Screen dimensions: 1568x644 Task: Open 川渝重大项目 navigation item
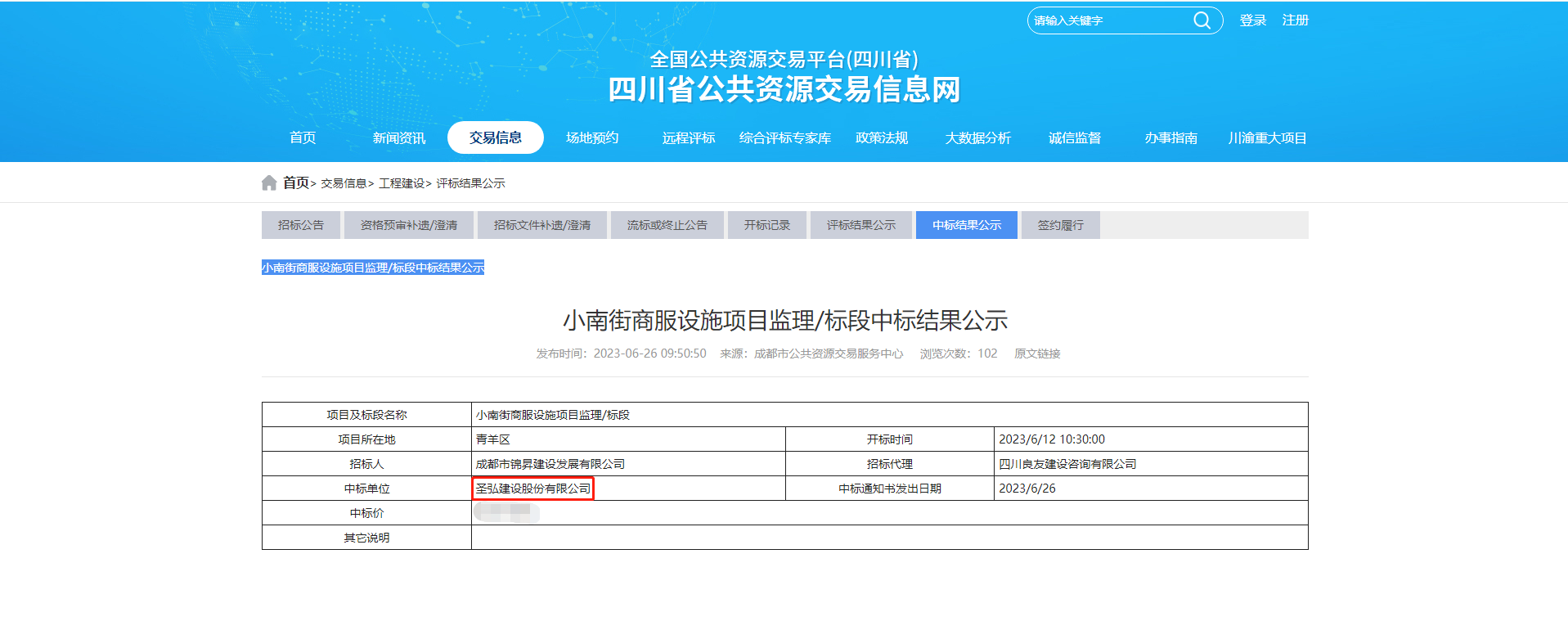pos(1267,137)
